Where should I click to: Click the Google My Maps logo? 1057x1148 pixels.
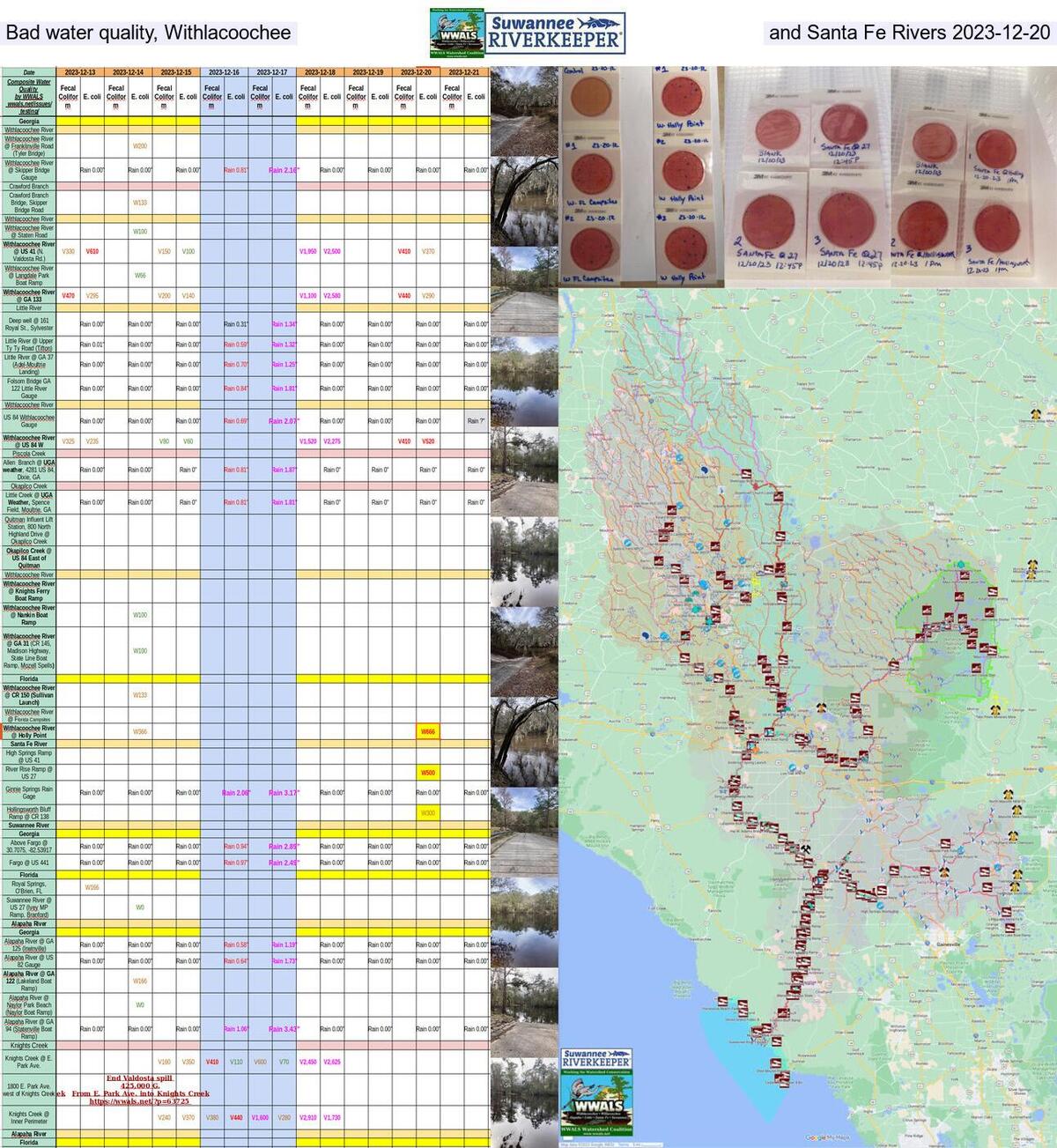826,1137
